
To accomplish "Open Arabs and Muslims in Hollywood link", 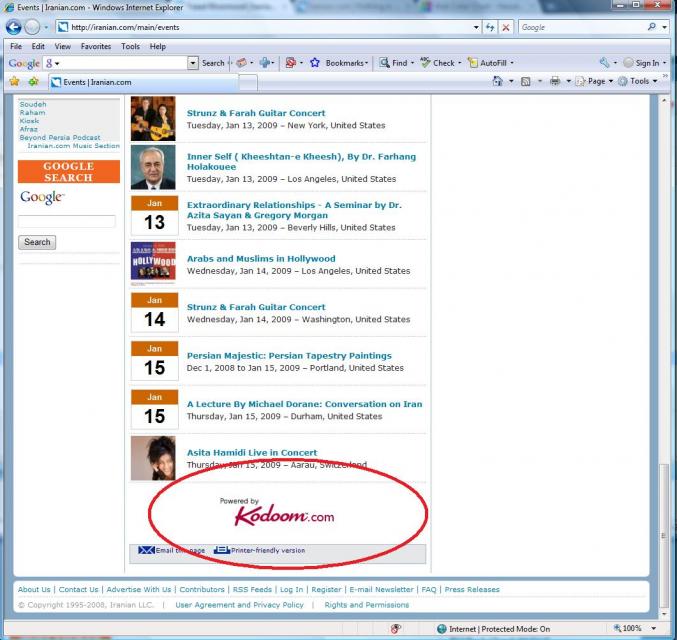I will coord(261,258).
